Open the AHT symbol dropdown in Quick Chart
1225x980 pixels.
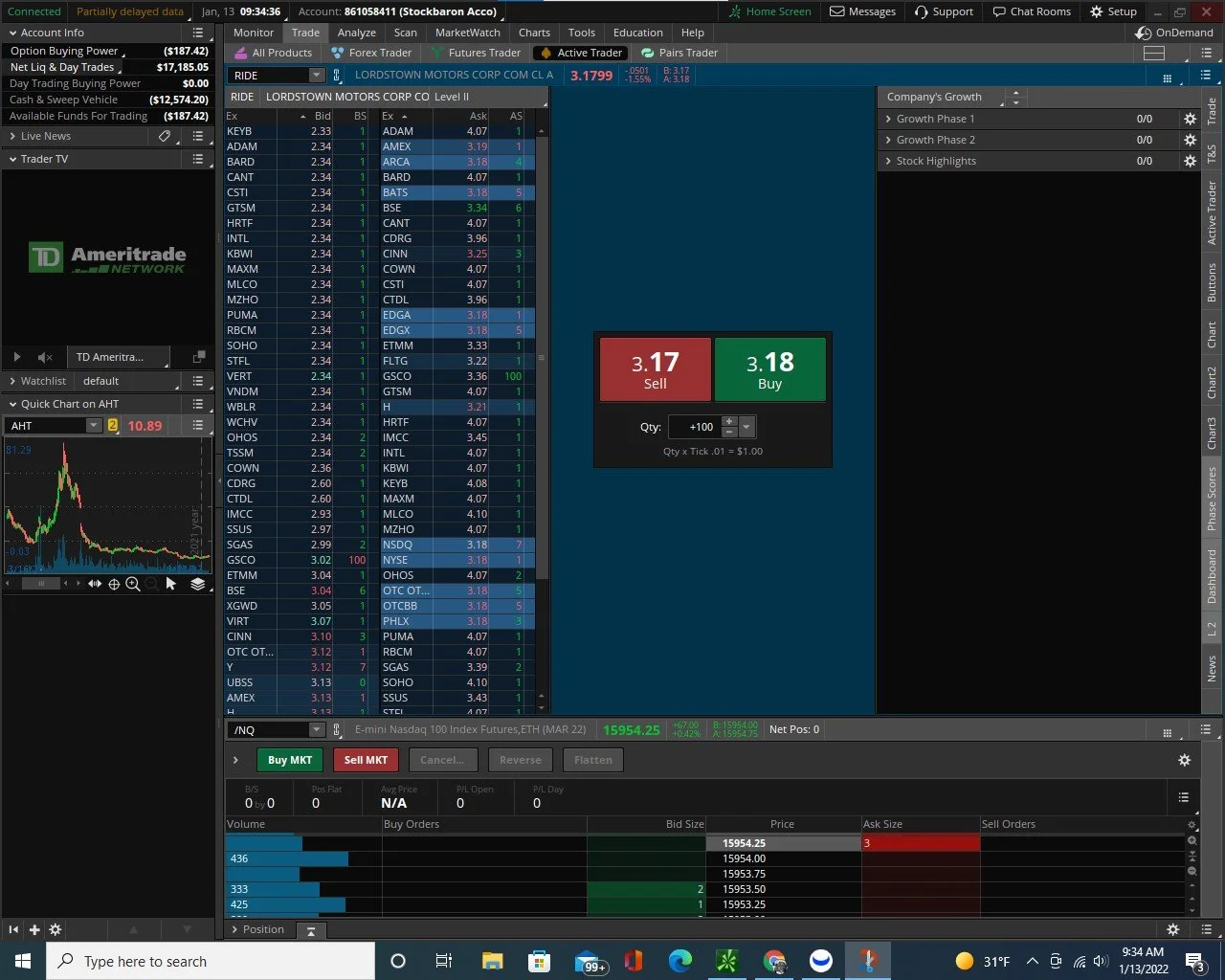pos(93,426)
